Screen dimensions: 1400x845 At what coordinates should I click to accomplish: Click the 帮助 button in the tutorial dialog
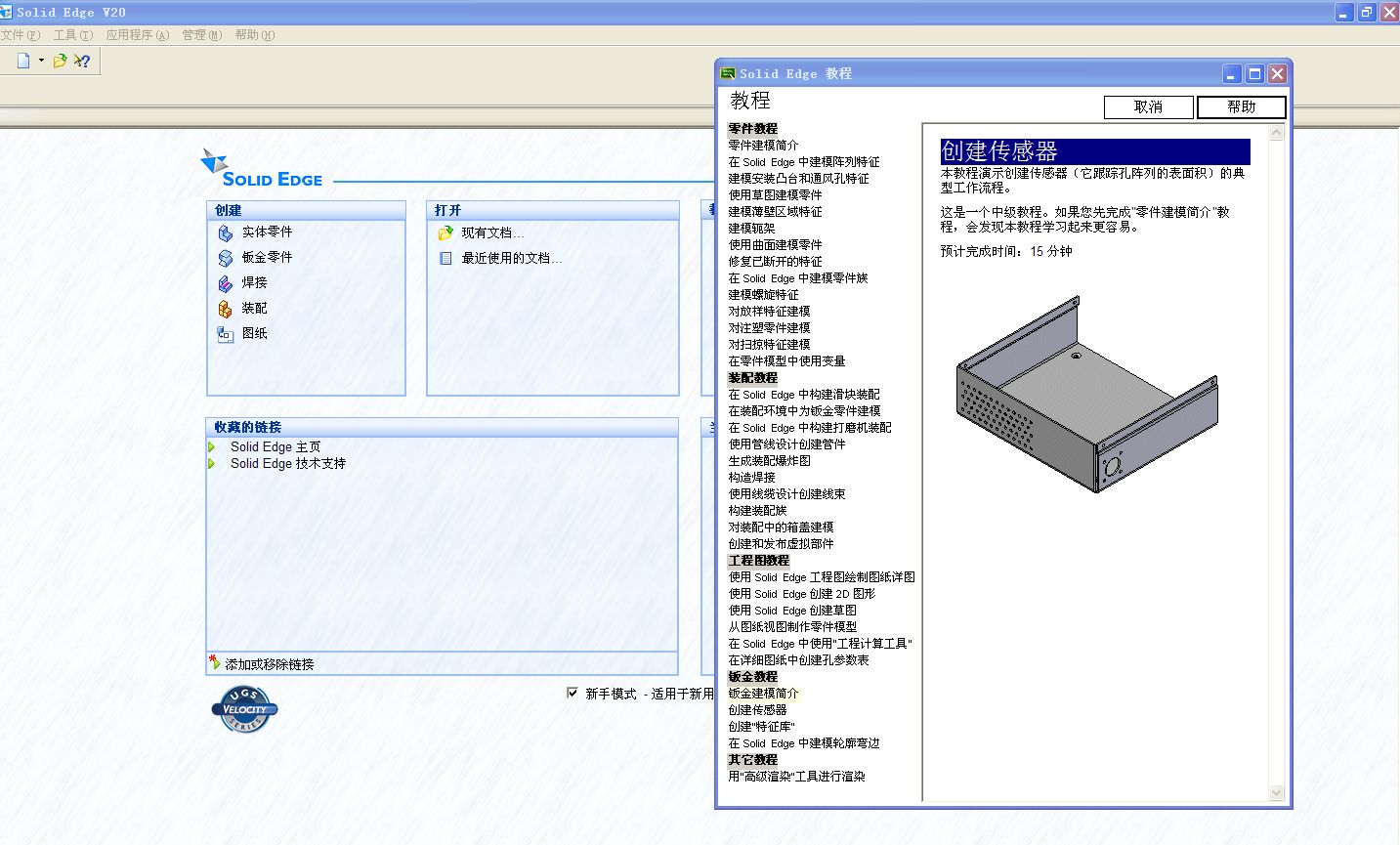[1242, 107]
